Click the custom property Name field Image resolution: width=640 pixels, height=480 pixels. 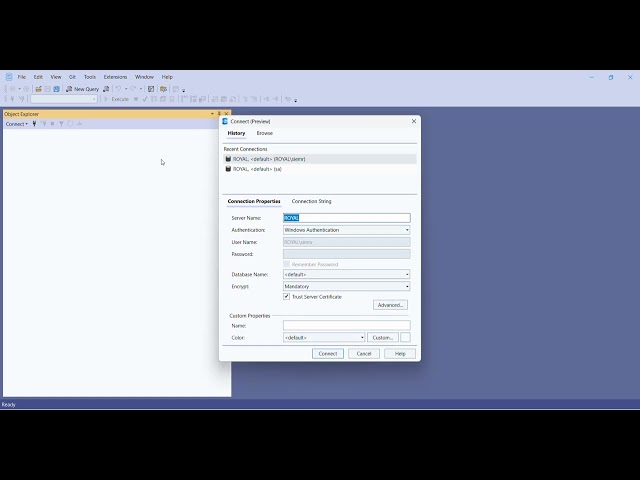[347, 325]
